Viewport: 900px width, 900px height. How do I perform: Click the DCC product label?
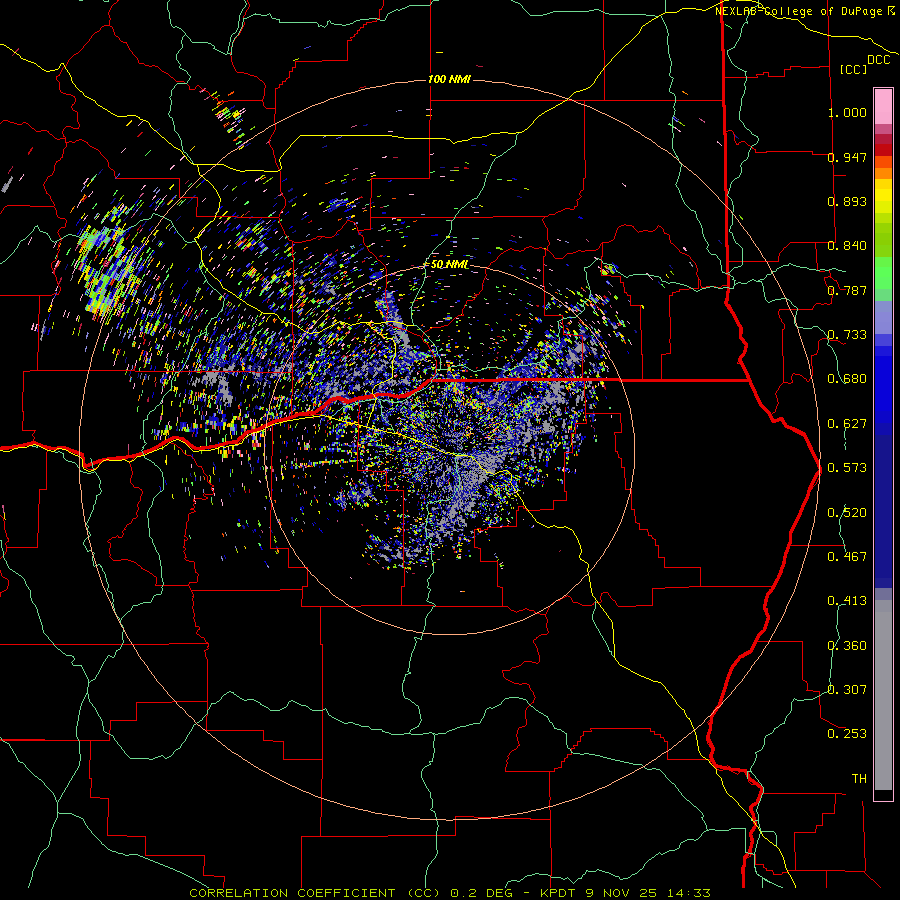coord(878,60)
